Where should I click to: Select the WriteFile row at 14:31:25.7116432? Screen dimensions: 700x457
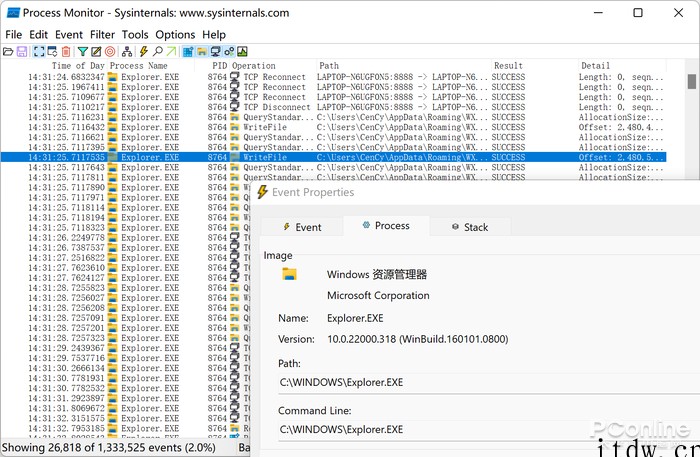click(333, 127)
